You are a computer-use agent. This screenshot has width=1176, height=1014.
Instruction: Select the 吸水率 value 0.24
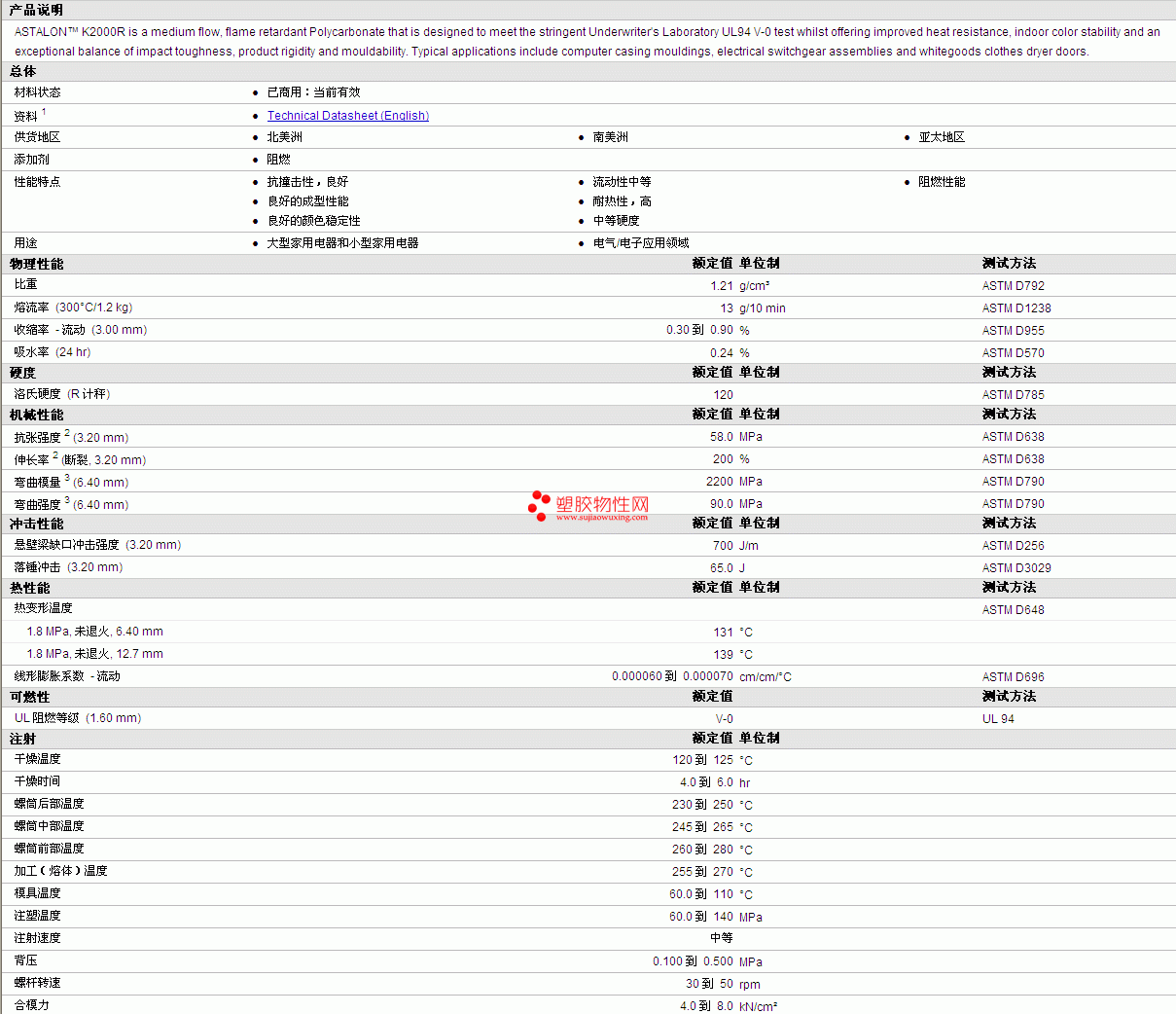click(x=722, y=353)
